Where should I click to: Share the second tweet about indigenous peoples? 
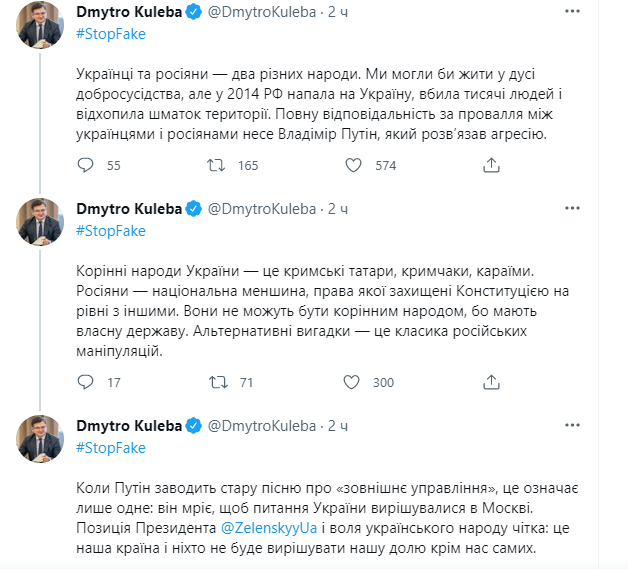pos(490,382)
